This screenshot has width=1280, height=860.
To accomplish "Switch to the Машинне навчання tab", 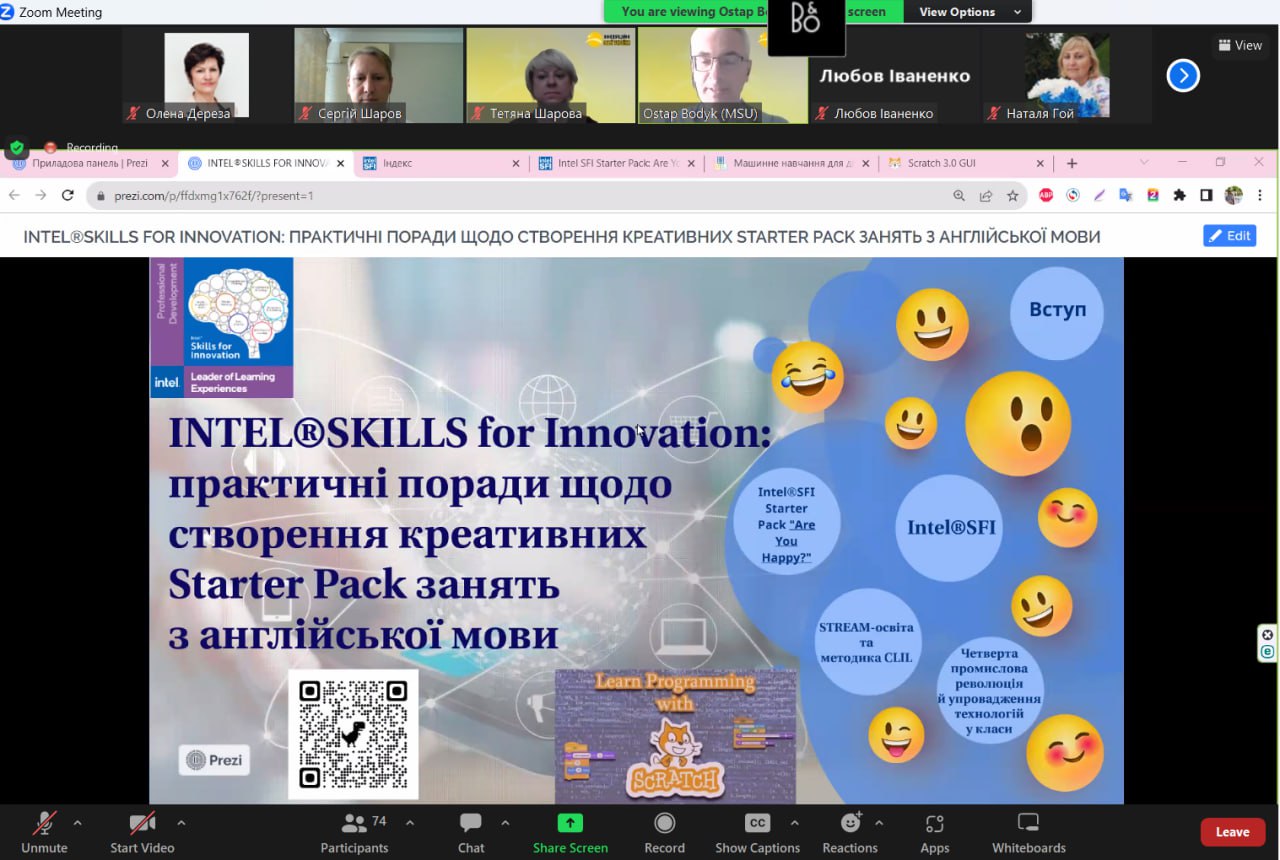I will (x=790, y=163).
